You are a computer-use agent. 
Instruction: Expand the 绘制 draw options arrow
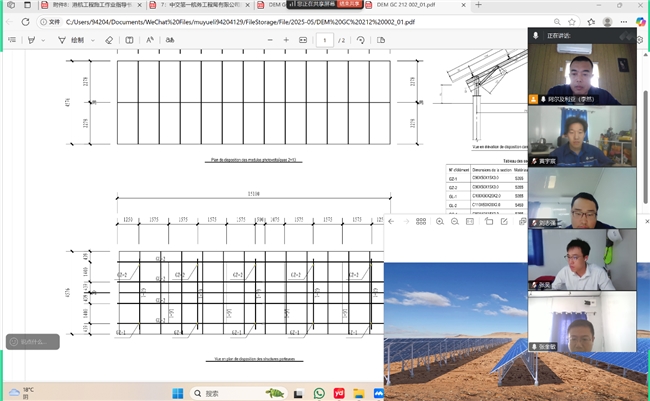[93, 40]
